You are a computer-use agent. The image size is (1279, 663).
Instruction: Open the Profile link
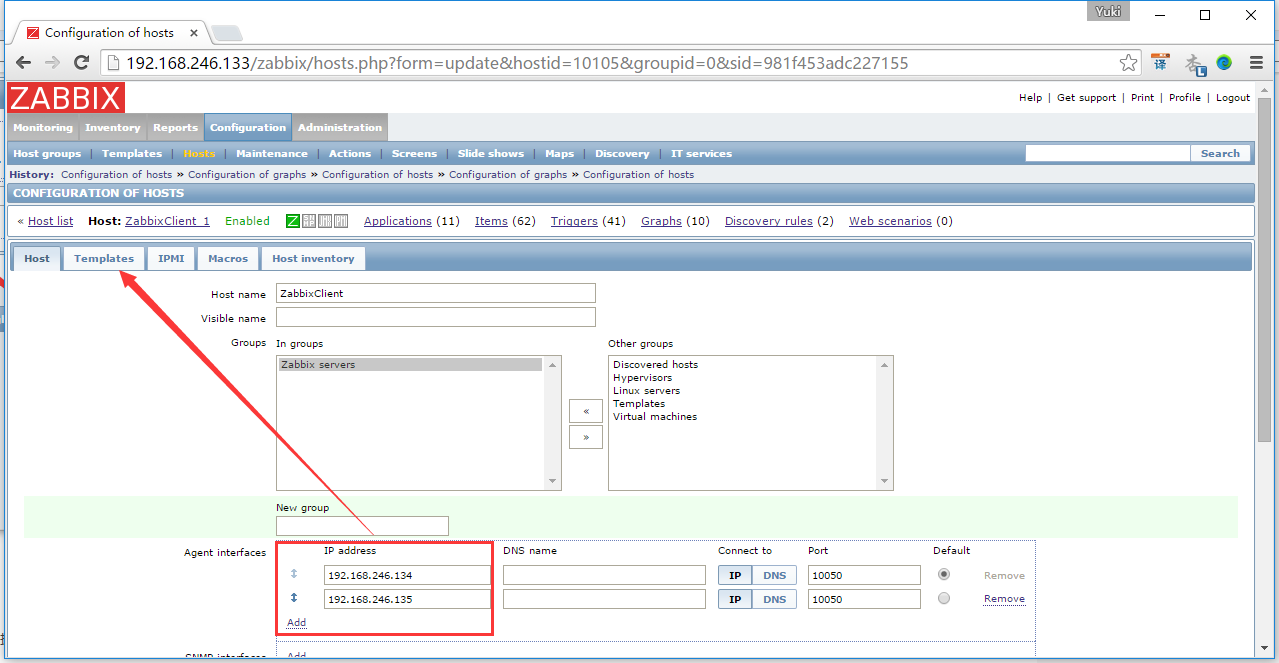(1185, 98)
